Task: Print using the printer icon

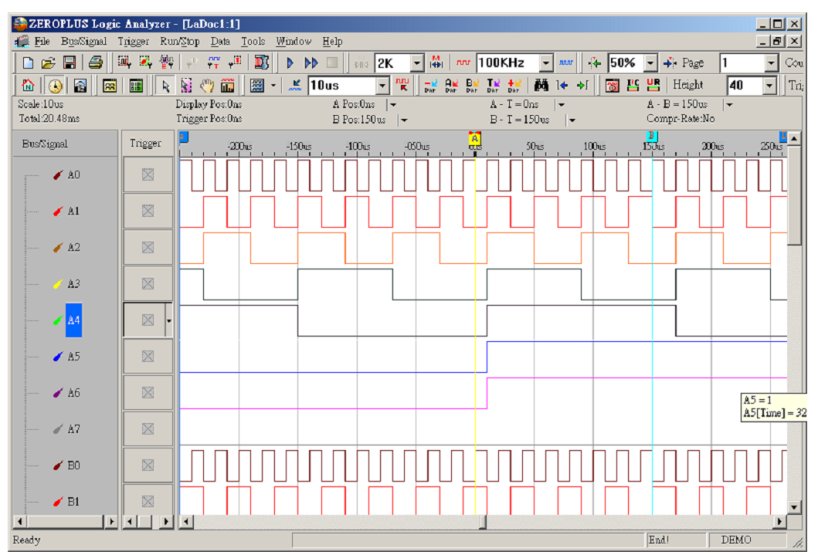Action: (x=95, y=63)
